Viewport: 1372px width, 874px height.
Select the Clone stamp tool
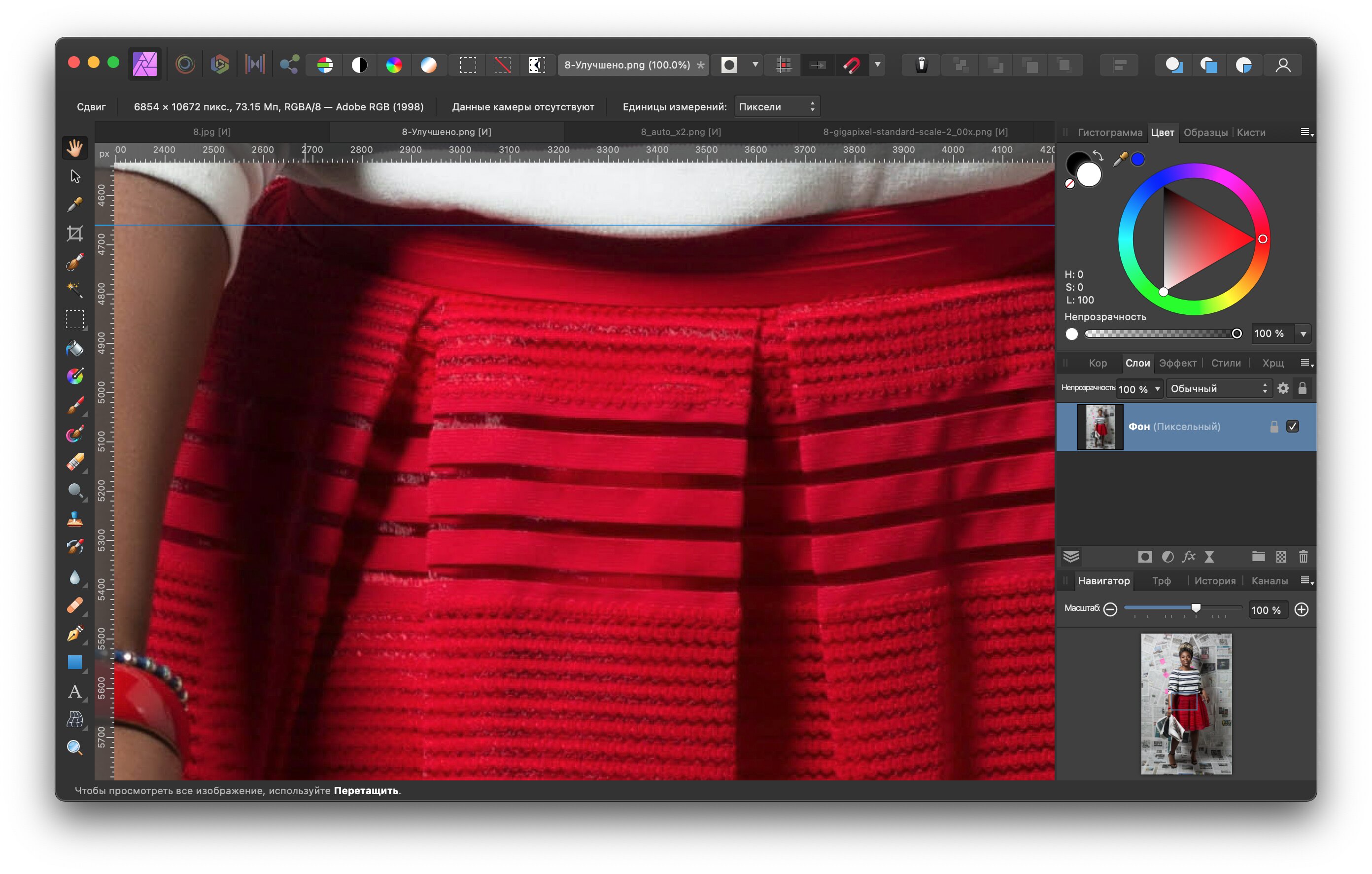[x=74, y=519]
